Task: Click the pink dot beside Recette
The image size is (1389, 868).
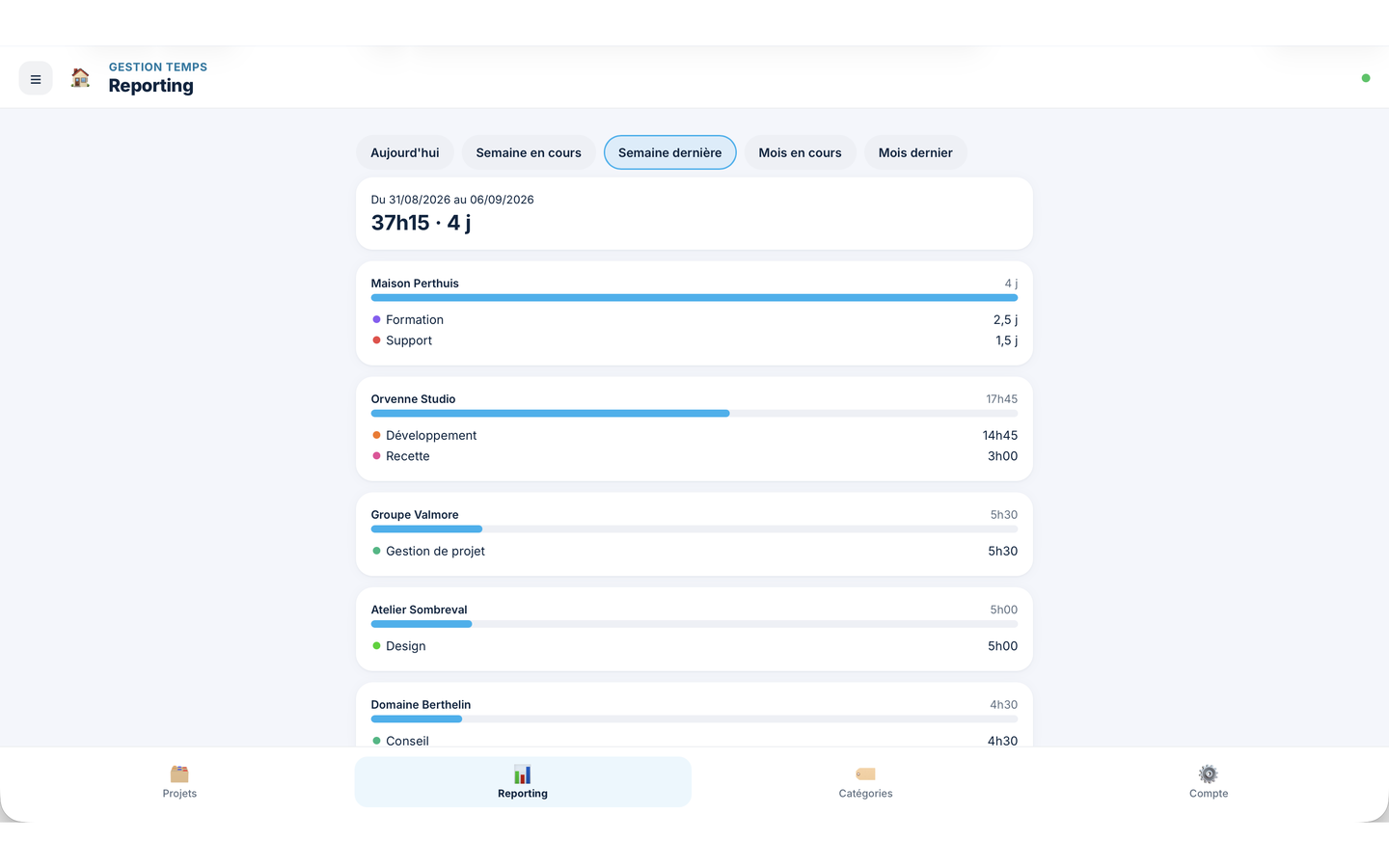Action: (376, 456)
